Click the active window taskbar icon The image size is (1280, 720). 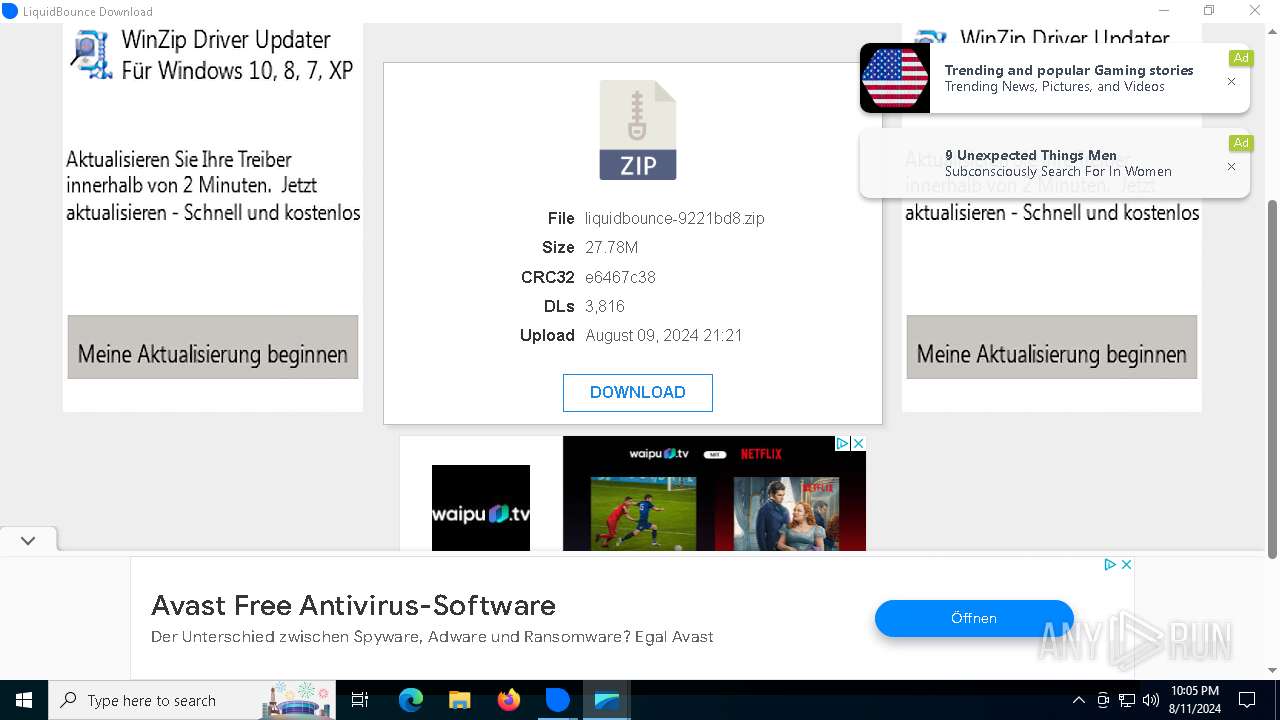click(x=606, y=700)
